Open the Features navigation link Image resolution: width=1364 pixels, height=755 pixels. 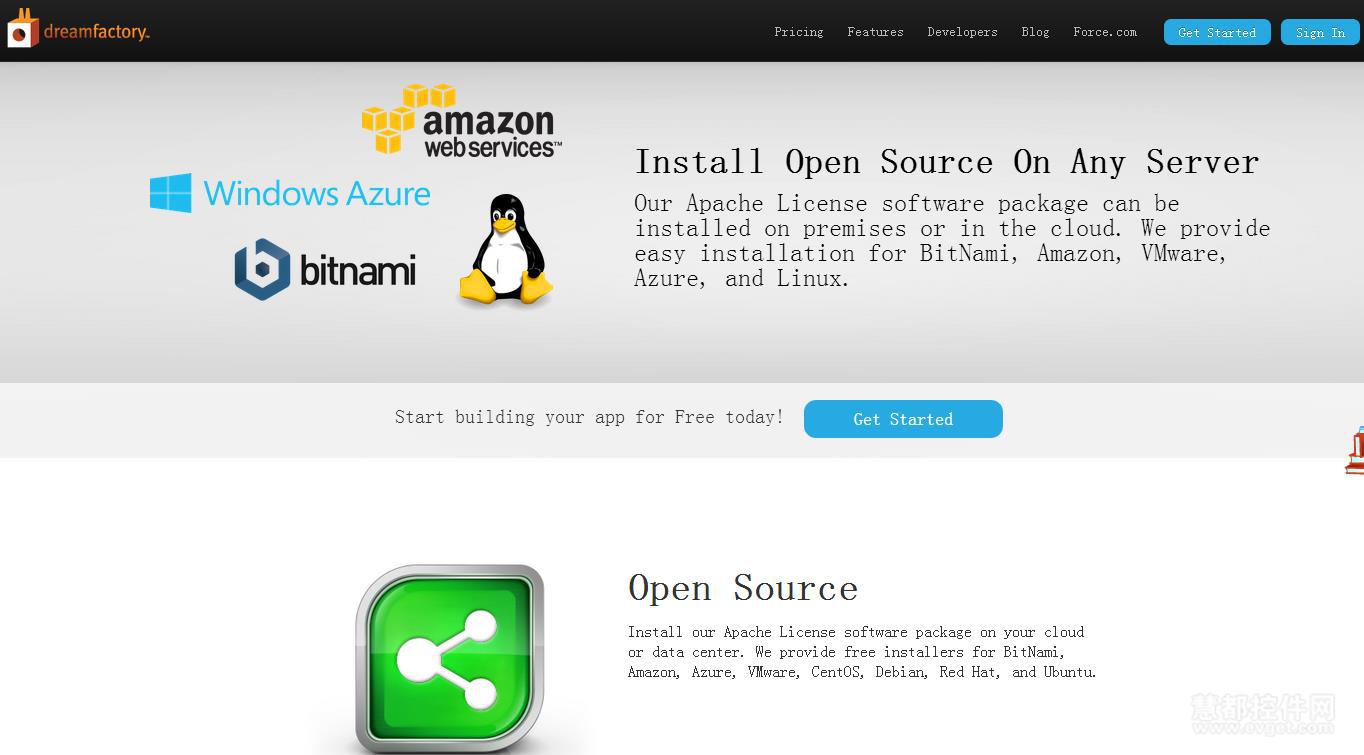875,32
